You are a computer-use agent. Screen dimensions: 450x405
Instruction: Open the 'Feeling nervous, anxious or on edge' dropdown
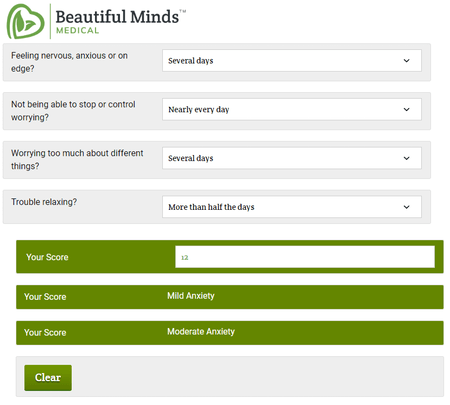(292, 60)
